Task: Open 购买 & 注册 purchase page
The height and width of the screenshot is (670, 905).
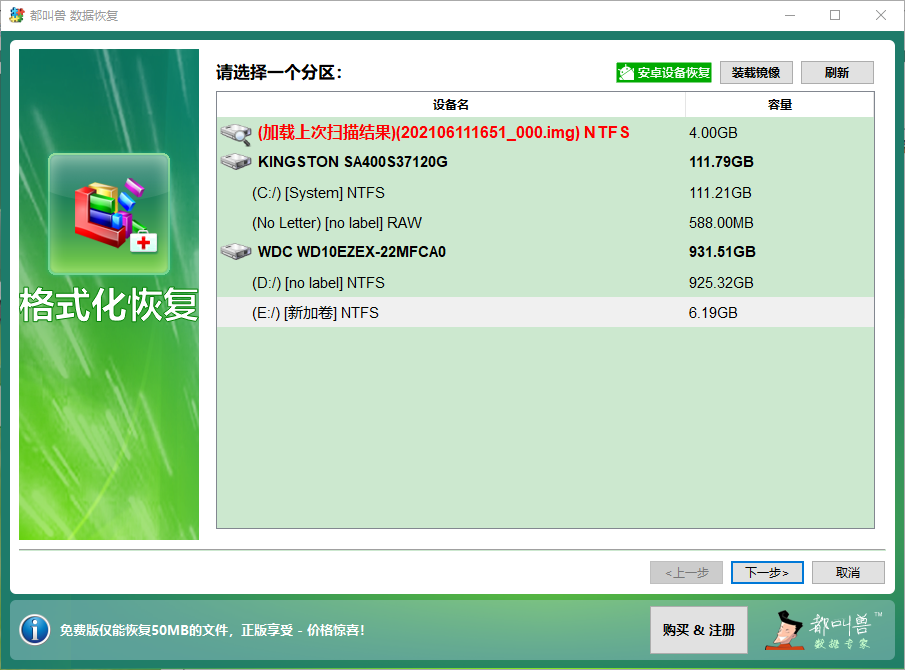Action: 698,630
